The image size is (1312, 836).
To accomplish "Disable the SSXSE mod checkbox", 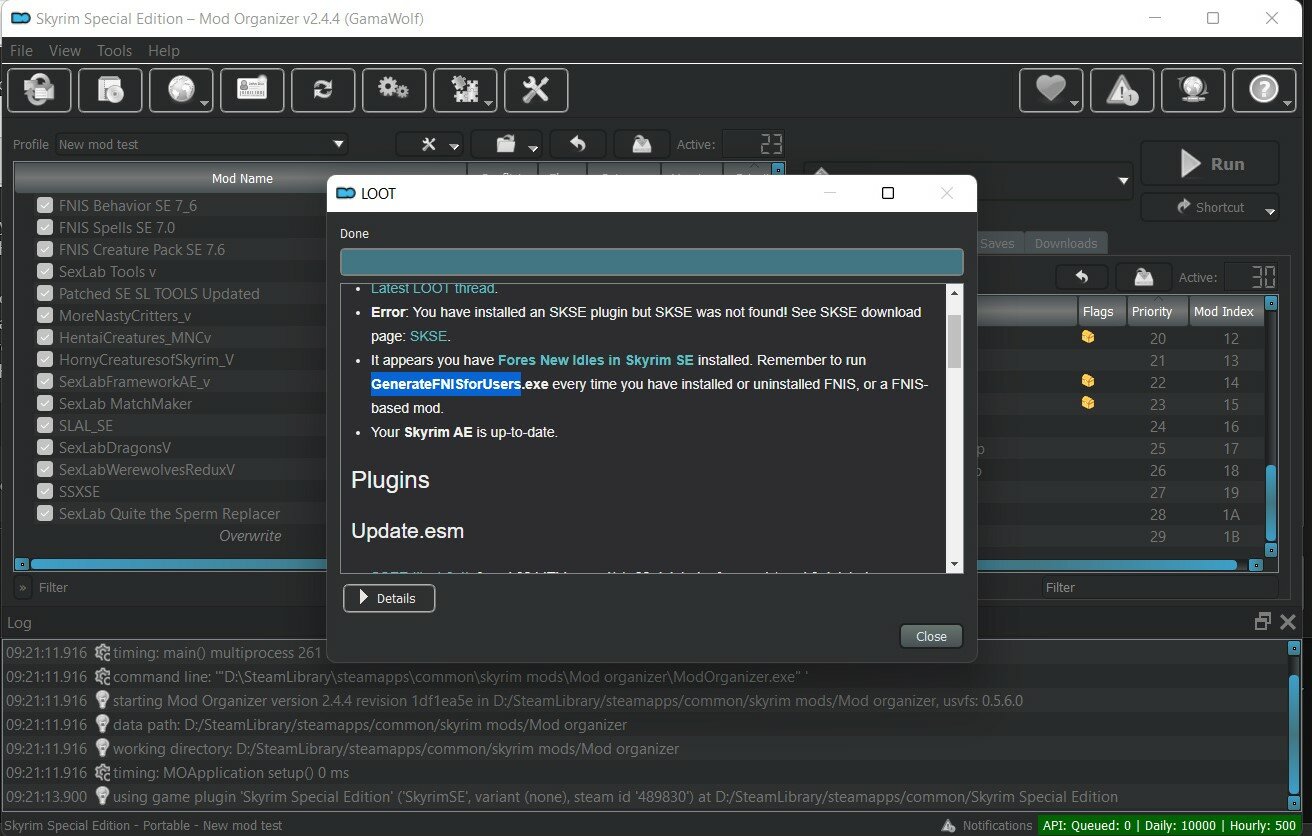I will tap(45, 491).
